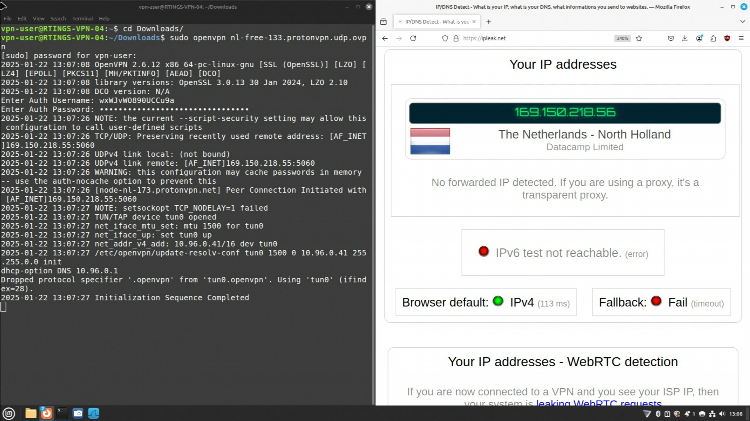Reset the Firefox zoom level badge
Screen dimensions: 750x421
pos(622,38)
